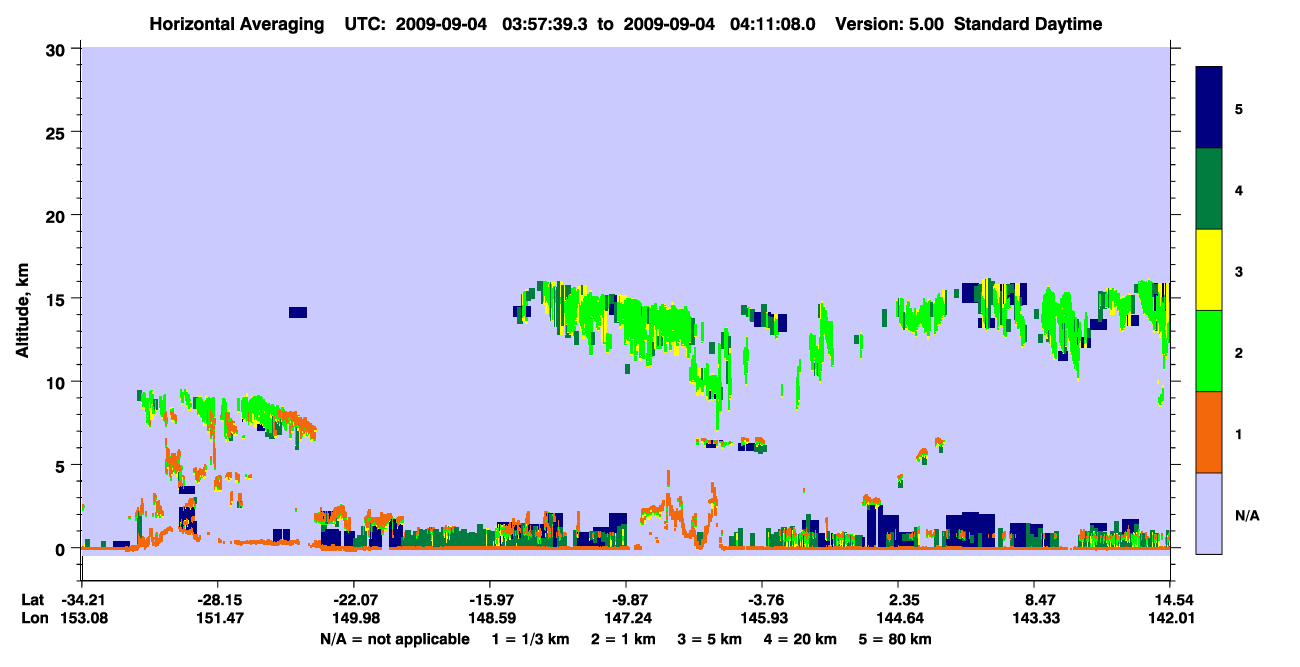The image size is (1300, 667).
Task: Click the isolated dark blue block near 14 km
Action: coord(298,312)
